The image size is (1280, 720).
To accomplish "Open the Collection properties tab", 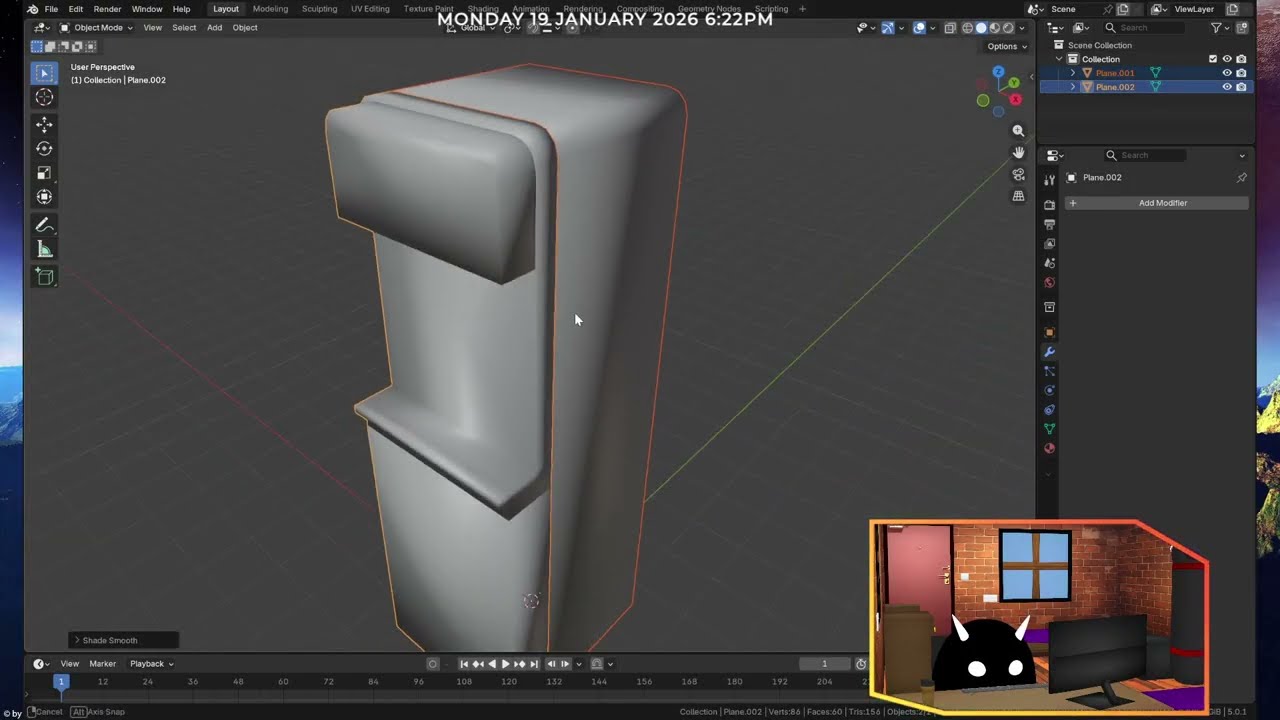I will click(1049, 307).
